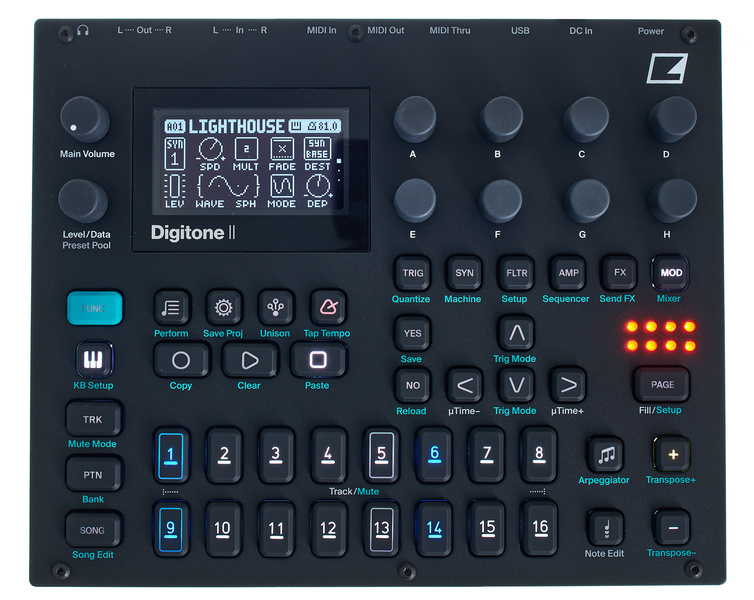Open the FLTR Setup parameter page
Image resolution: width=754 pixels, height=600 pixels.
click(516, 273)
